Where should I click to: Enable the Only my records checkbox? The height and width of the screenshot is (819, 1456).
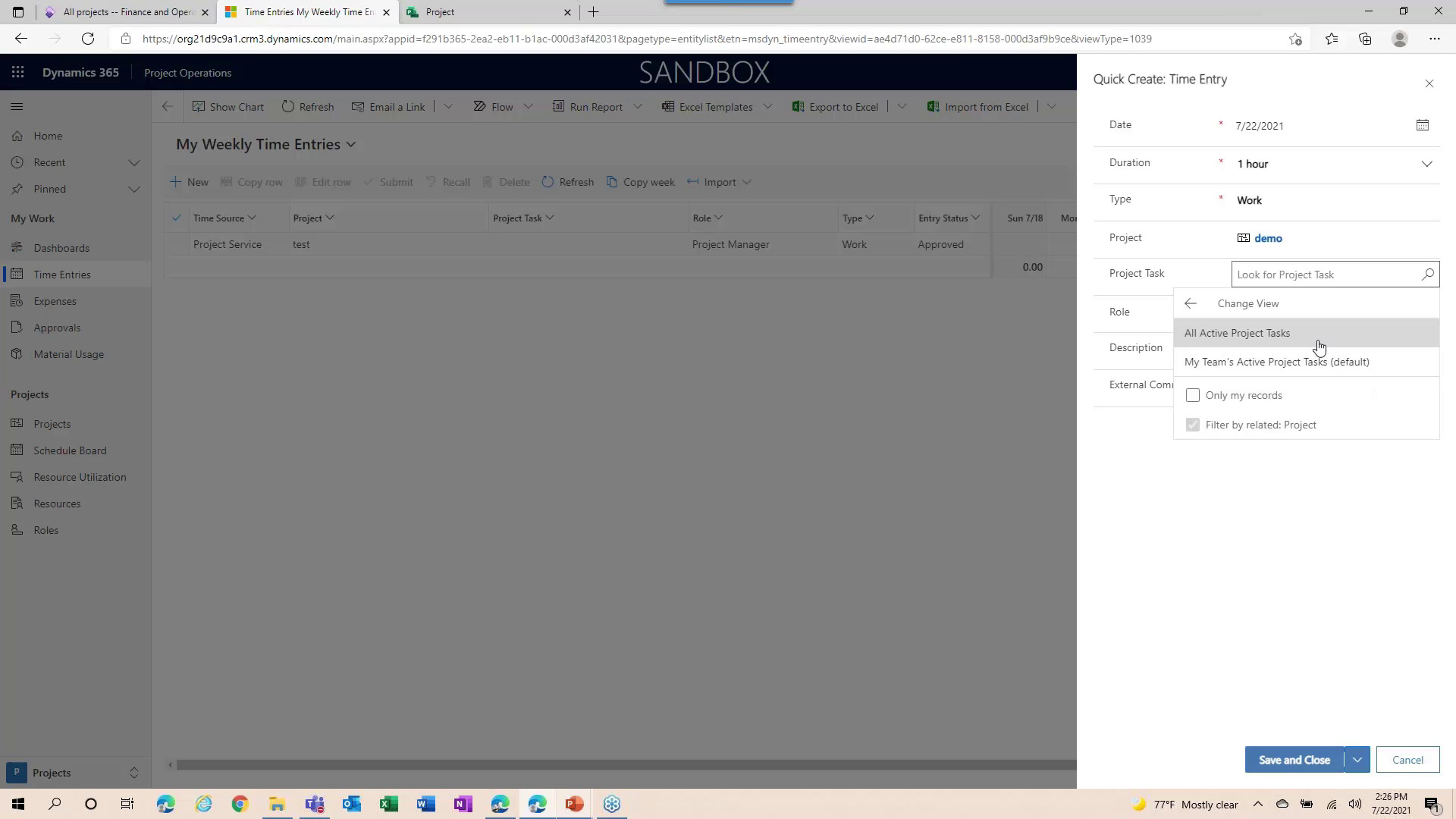coord(1193,394)
